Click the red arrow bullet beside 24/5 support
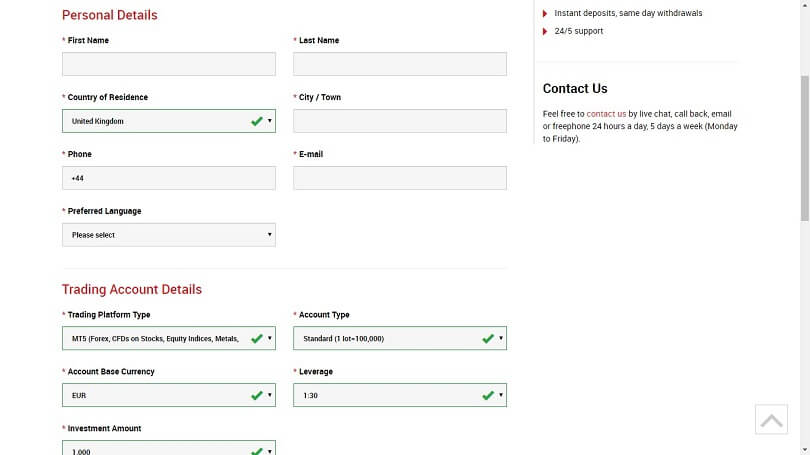The height and width of the screenshot is (455, 810). (545, 32)
